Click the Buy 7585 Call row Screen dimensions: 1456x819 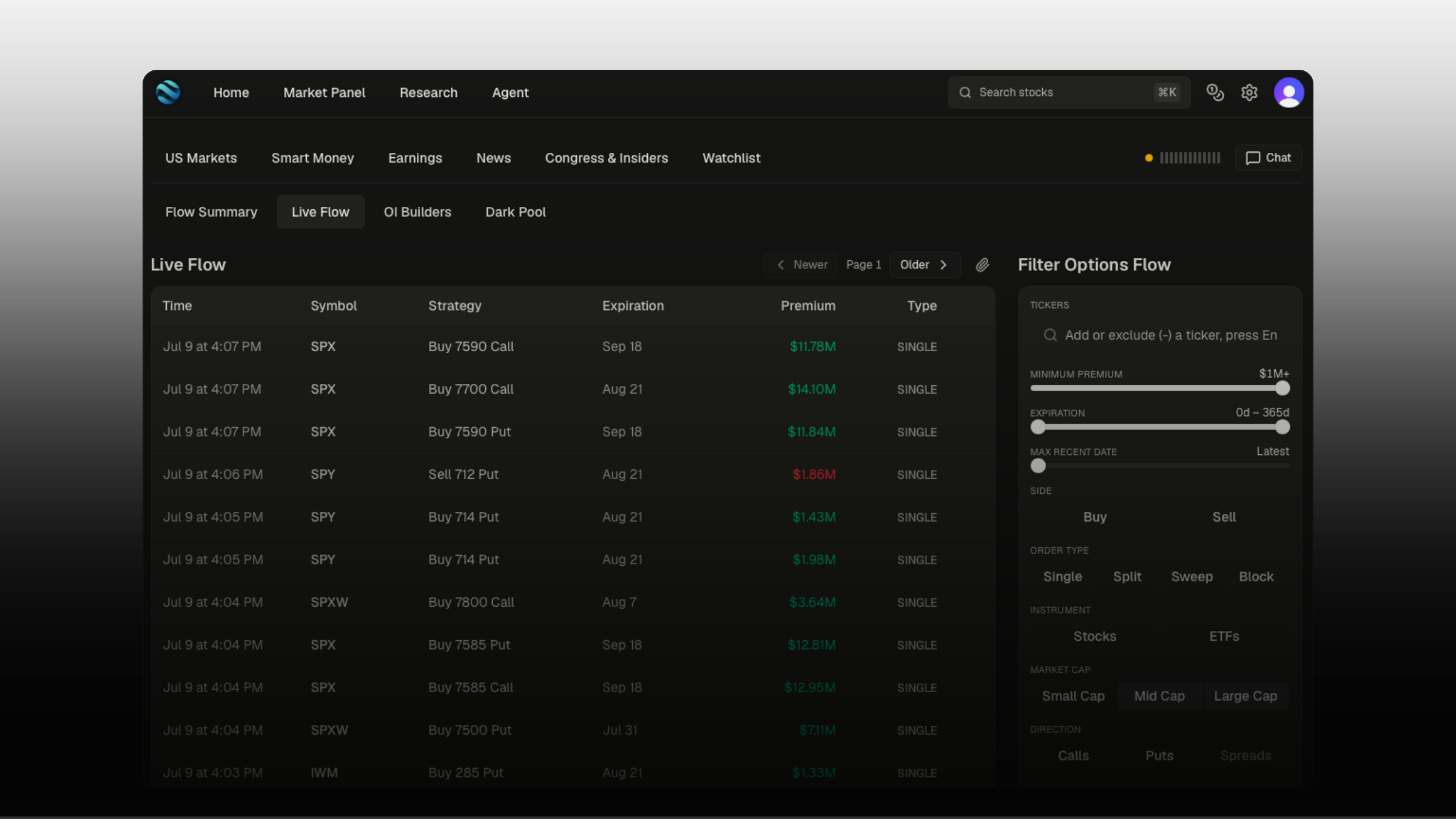pos(573,687)
